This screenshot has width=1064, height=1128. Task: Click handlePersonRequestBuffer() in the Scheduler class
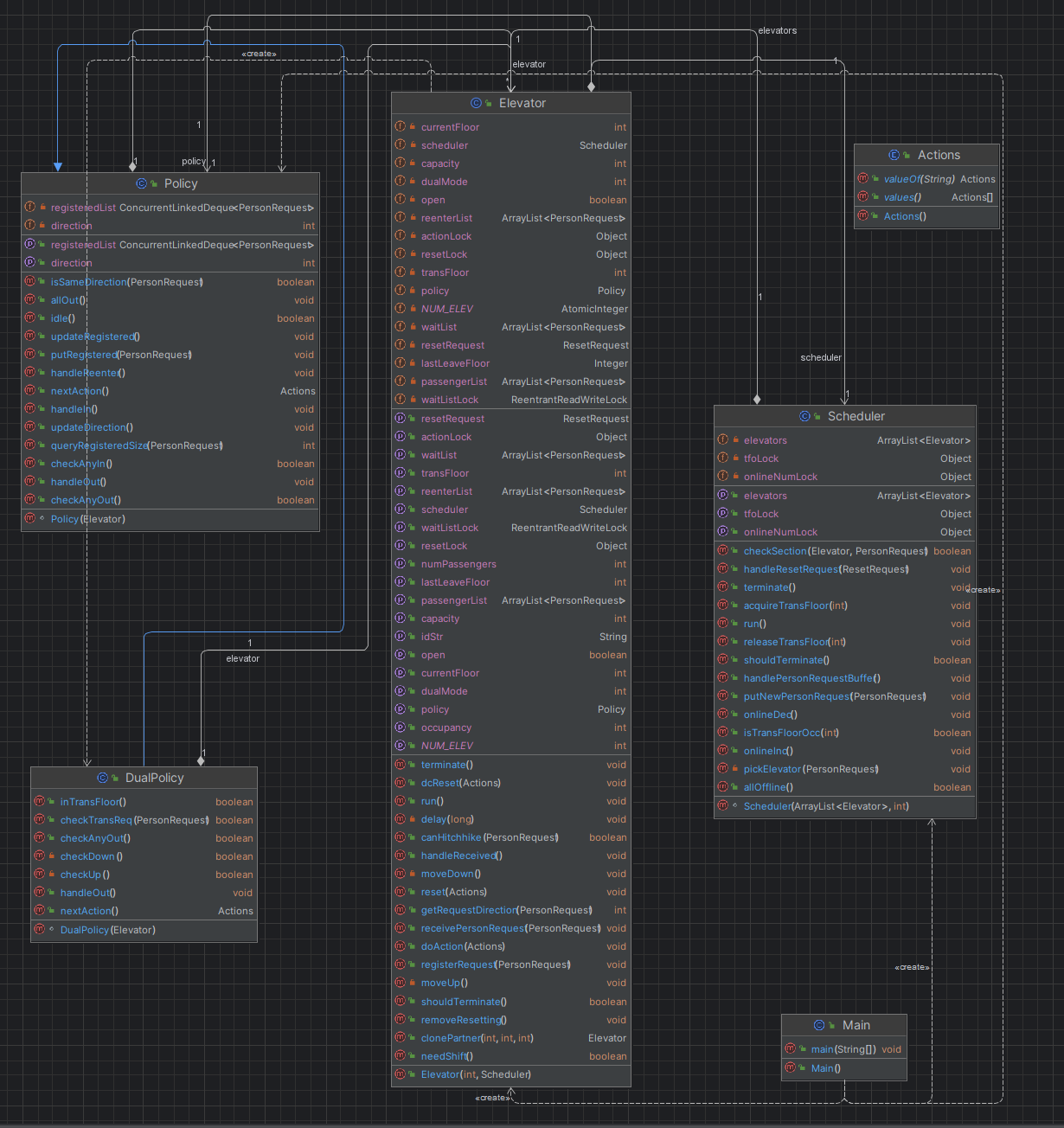tap(845, 678)
